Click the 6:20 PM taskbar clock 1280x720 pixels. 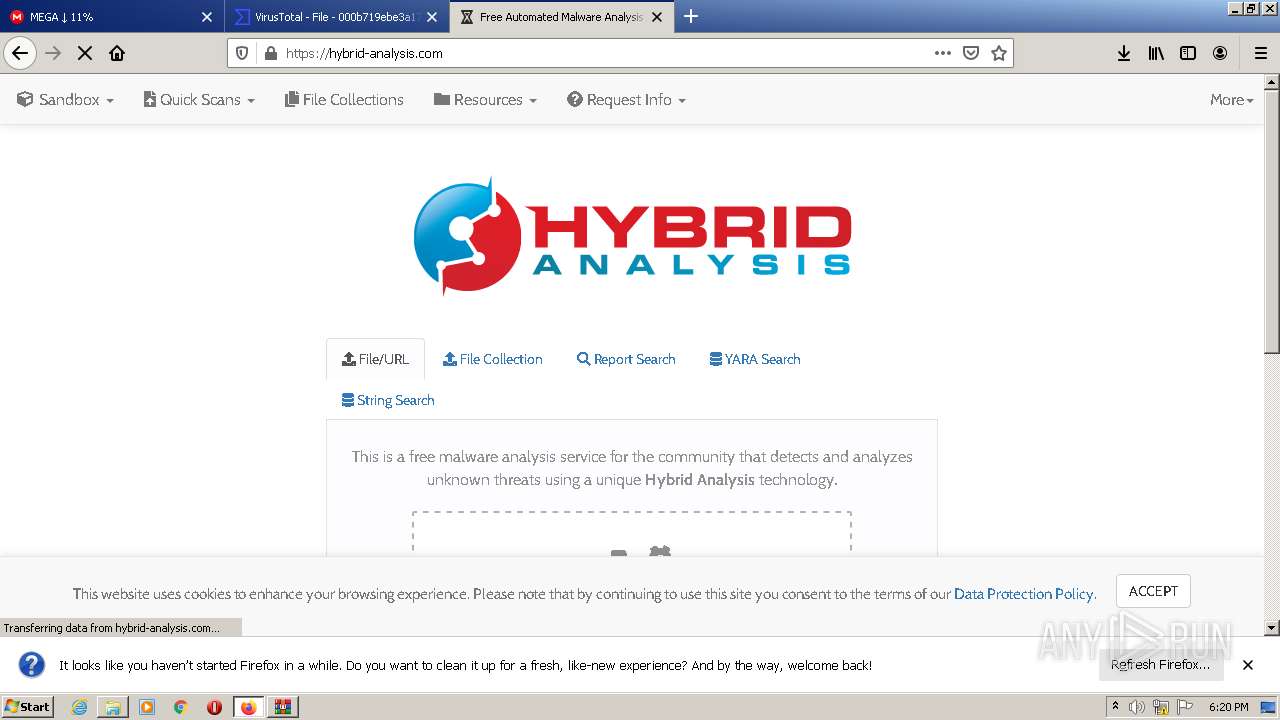(1228, 707)
